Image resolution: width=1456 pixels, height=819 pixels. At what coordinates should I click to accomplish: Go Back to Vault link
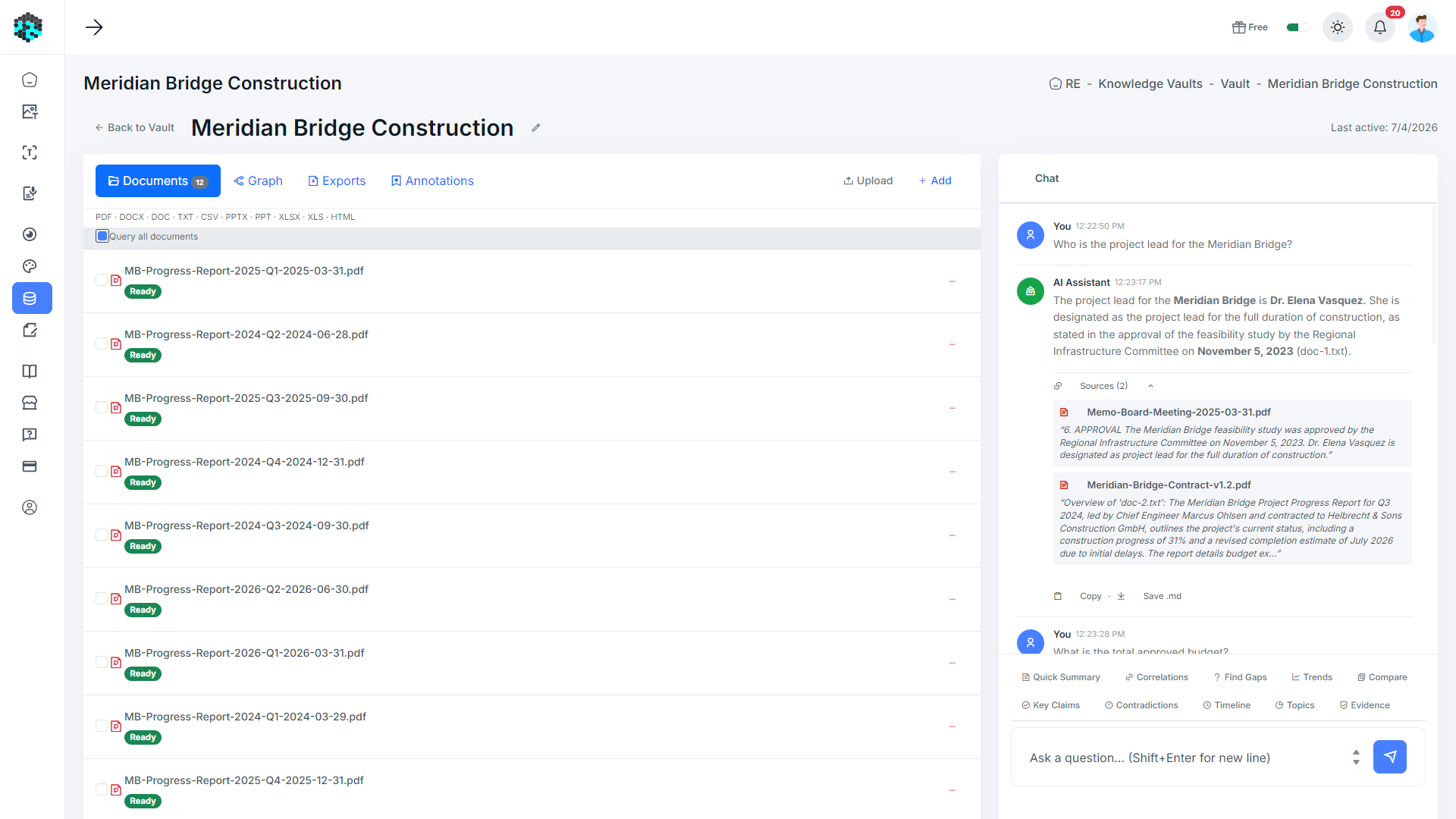click(x=134, y=127)
